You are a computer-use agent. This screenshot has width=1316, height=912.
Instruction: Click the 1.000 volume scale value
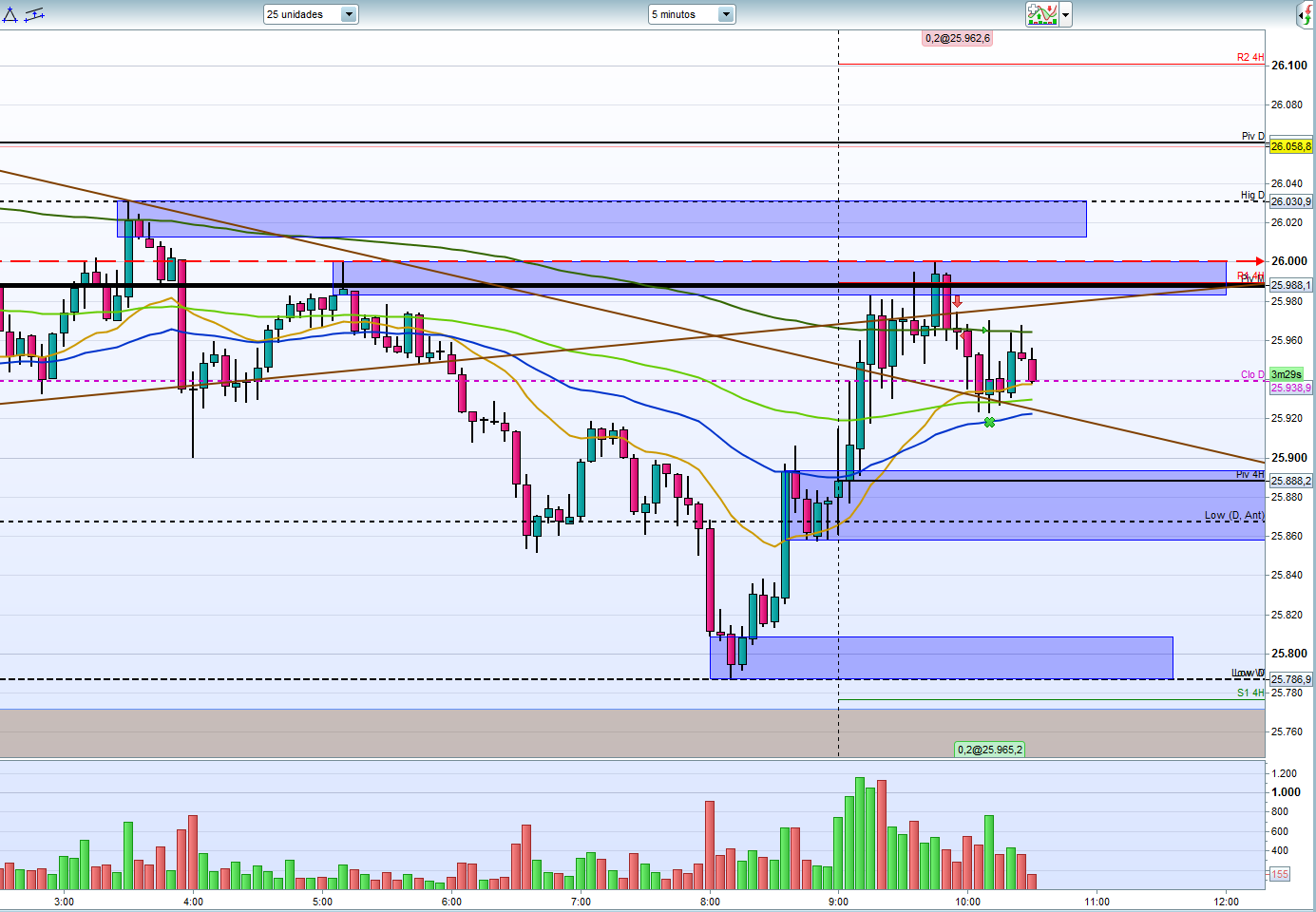pyautogui.click(x=1287, y=791)
